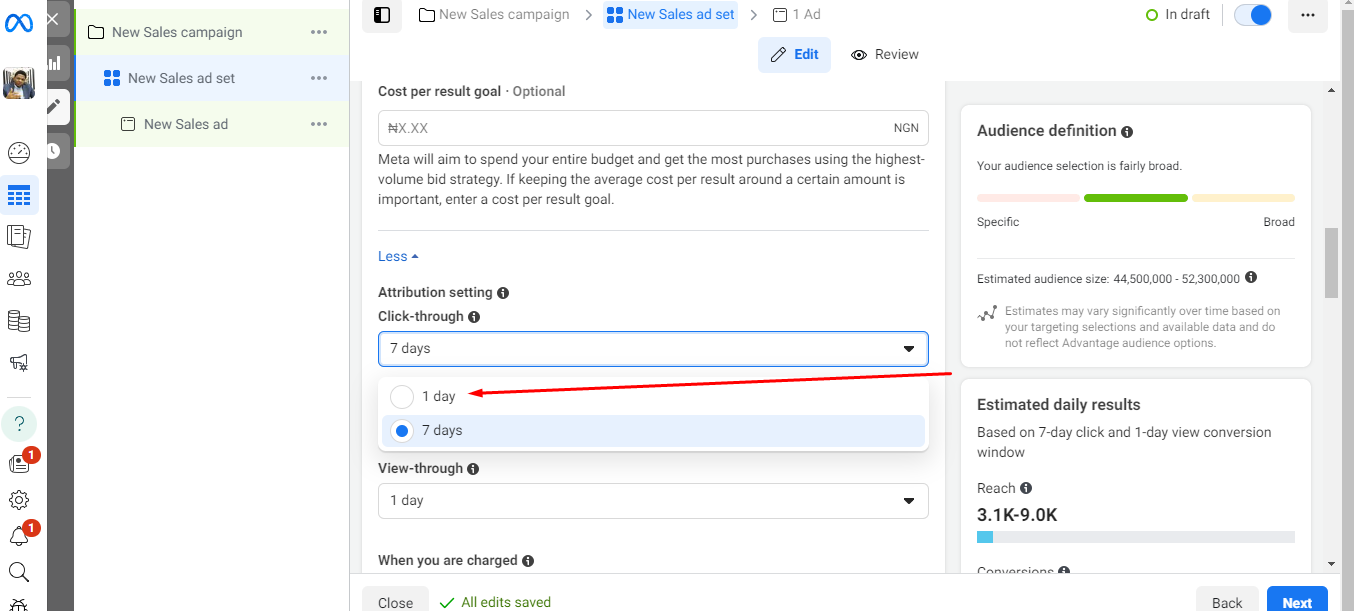Open the Audiences people icon
Screen dimensions: 1354x611
19,279
